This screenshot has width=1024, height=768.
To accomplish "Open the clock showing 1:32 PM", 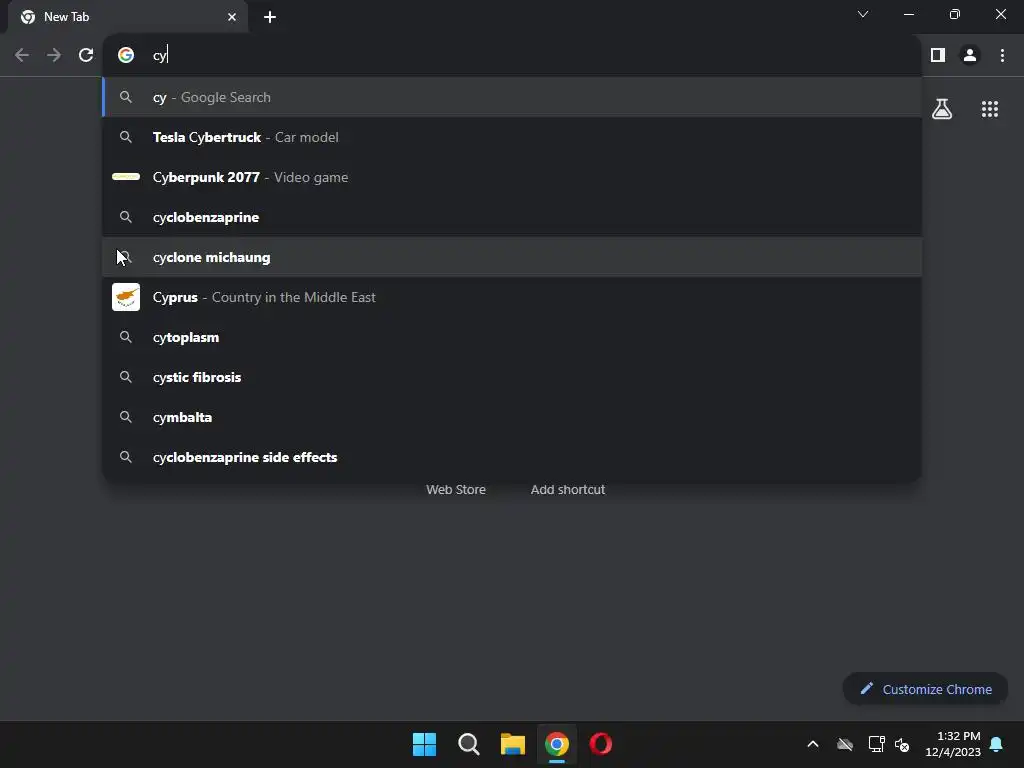I will point(953,744).
